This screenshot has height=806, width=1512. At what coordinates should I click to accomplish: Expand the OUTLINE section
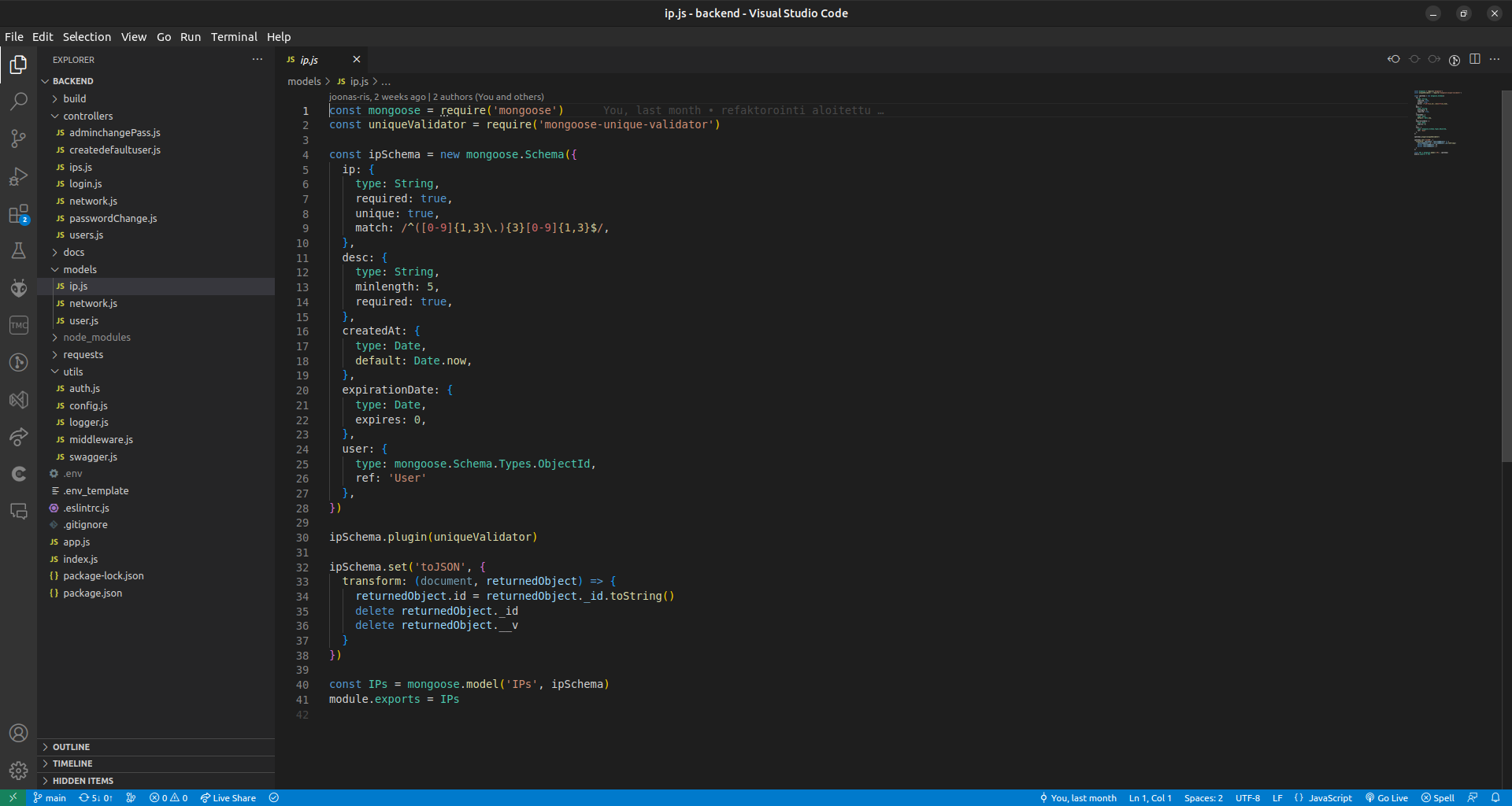point(71,747)
